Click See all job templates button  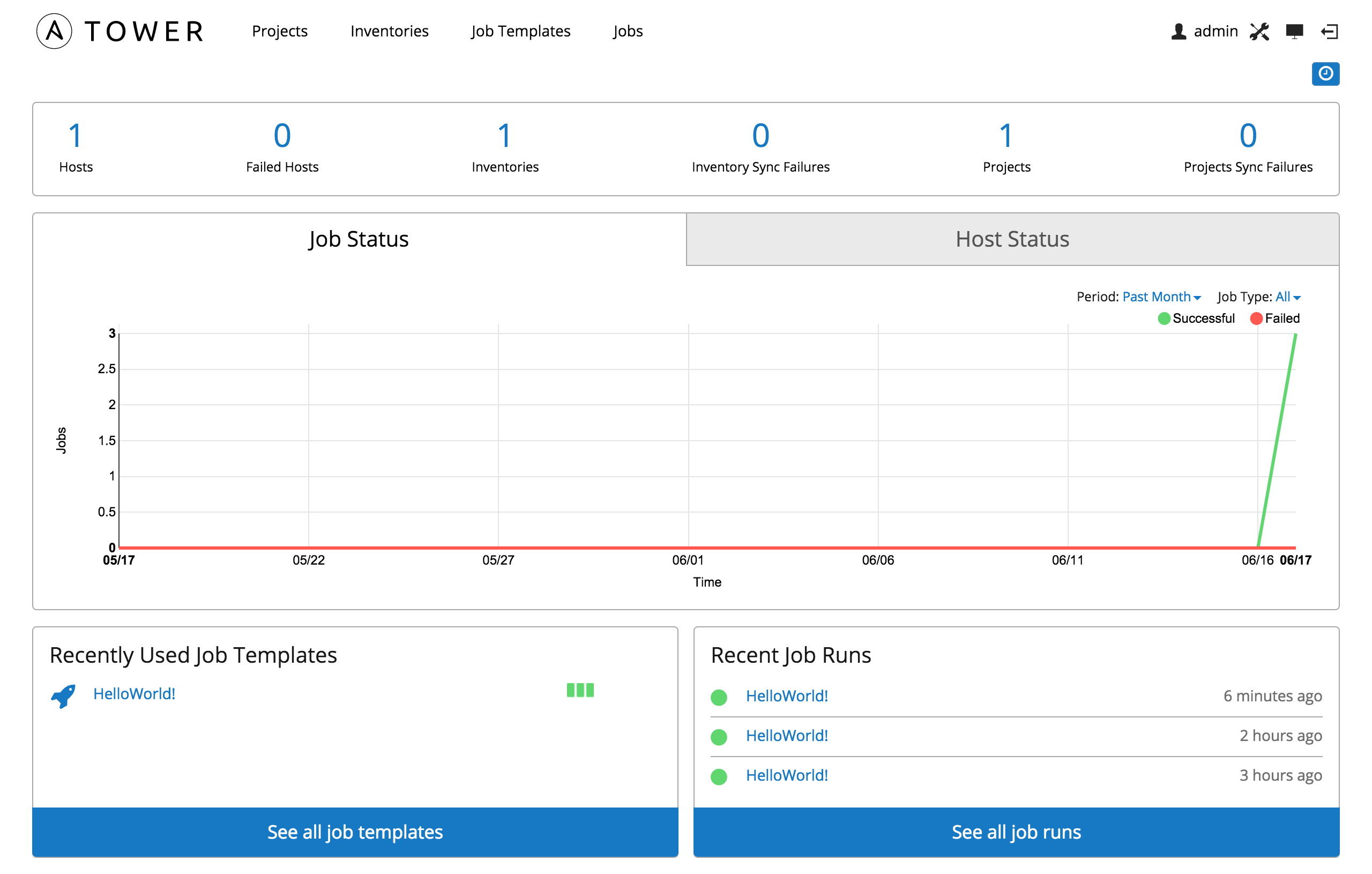(x=354, y=831)
